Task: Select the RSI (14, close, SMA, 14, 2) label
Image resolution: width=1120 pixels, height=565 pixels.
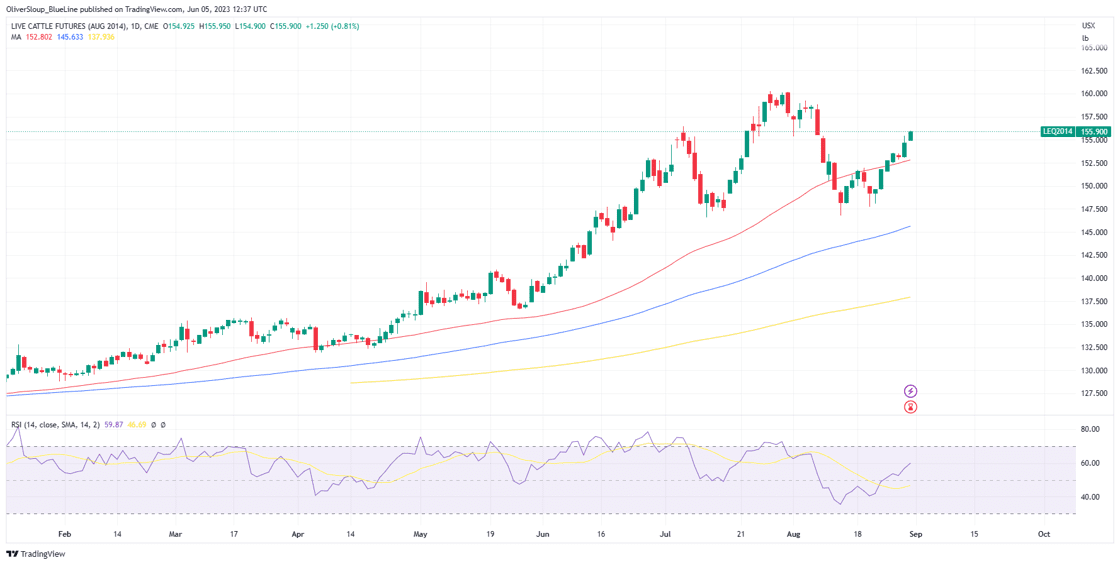Action: tap(55, 425)
